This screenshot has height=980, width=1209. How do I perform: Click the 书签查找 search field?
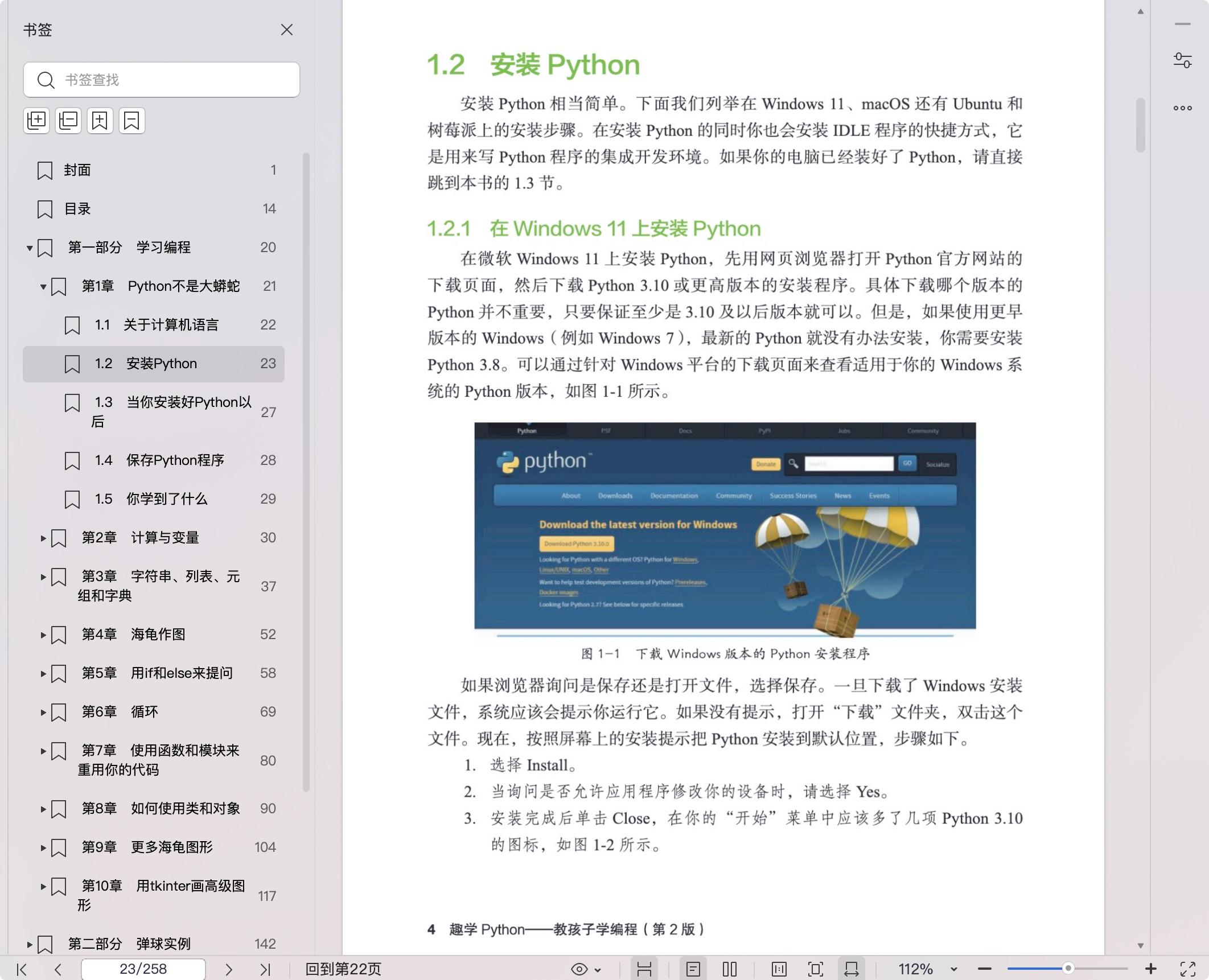point(162,80)
